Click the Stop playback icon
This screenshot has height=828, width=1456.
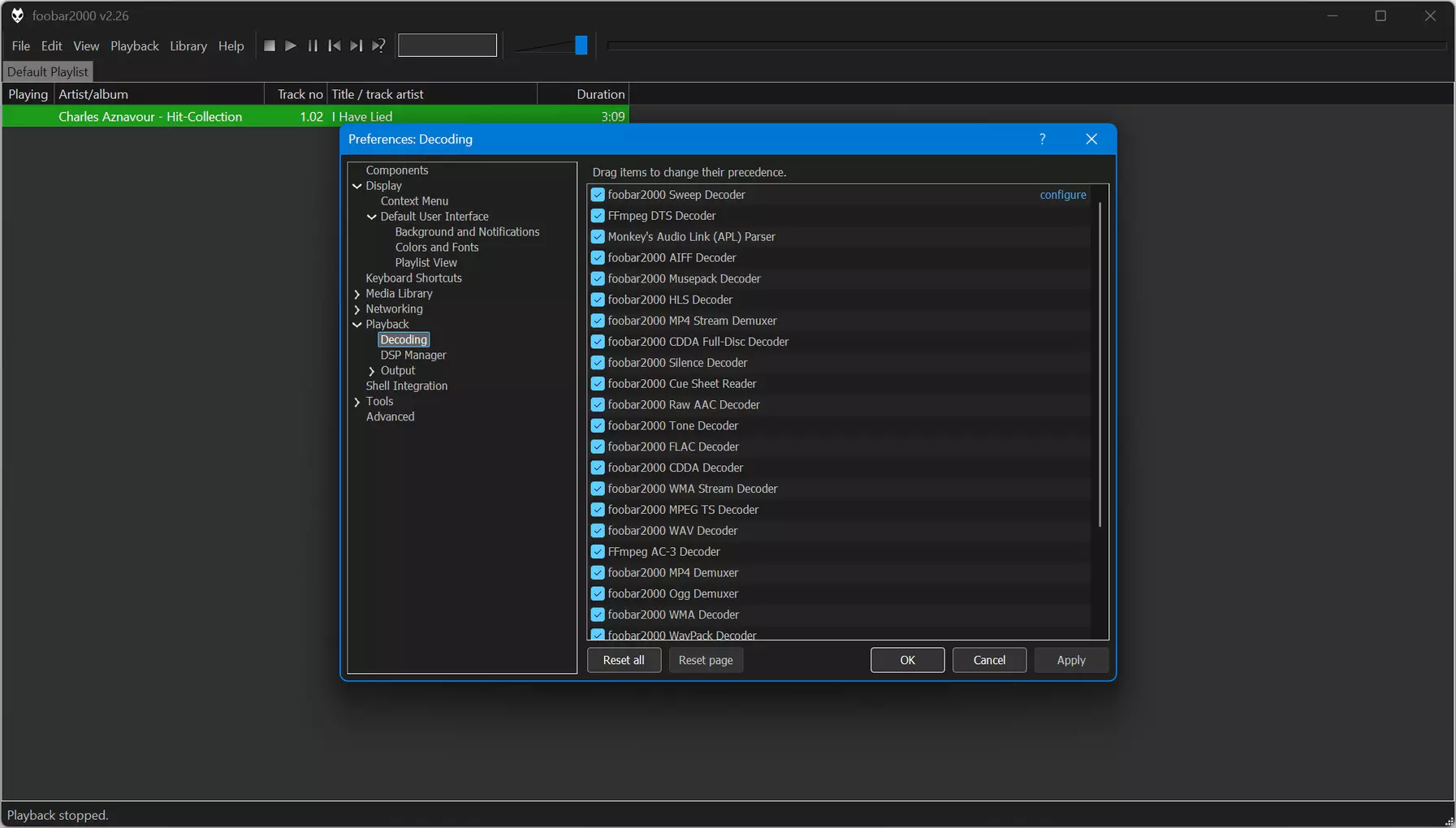click(x=270, y=46)
